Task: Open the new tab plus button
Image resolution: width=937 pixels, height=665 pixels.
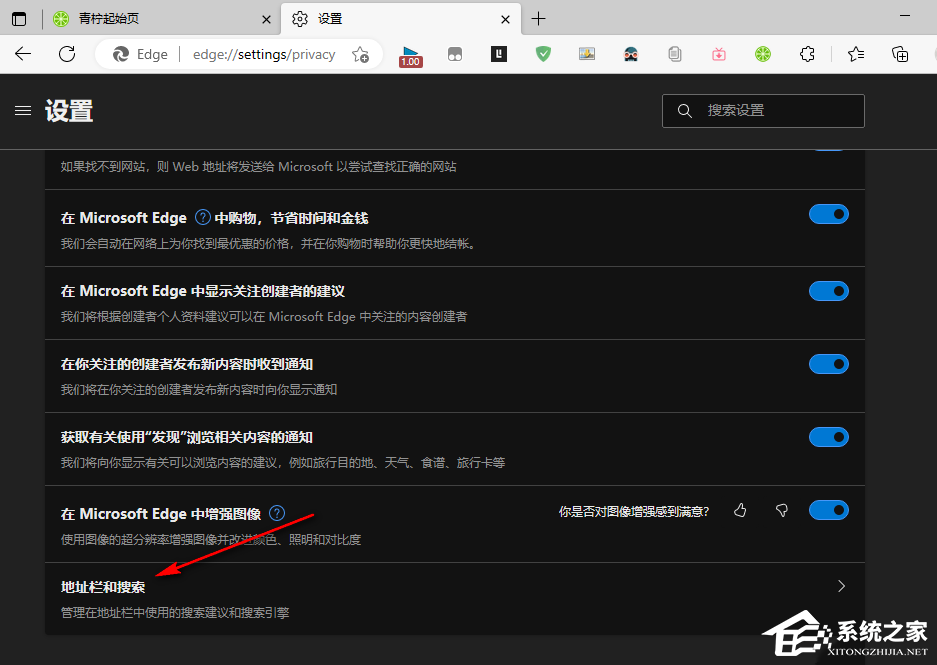Action: pyautogui.click(x=538, y=18)
